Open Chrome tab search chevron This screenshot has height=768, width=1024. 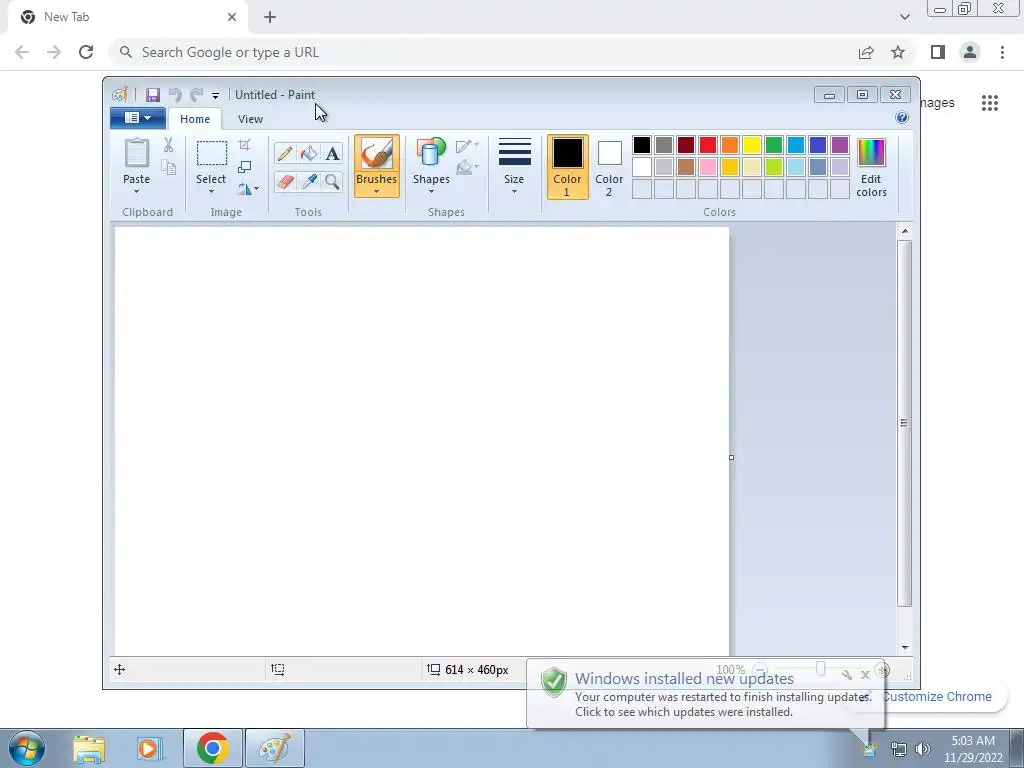pyautogui.click(x=904, y=17)
